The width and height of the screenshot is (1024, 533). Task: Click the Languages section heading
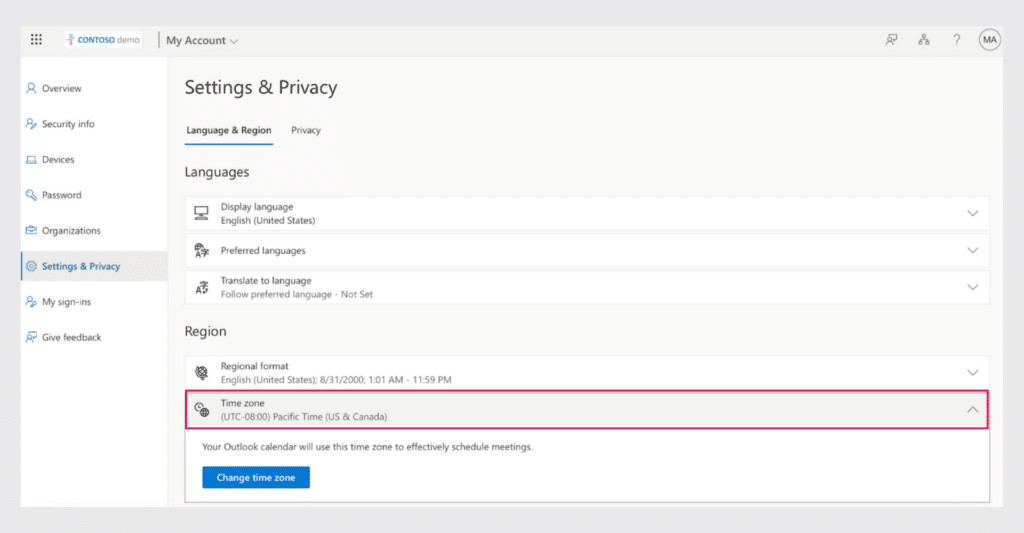tap(217, 172)
